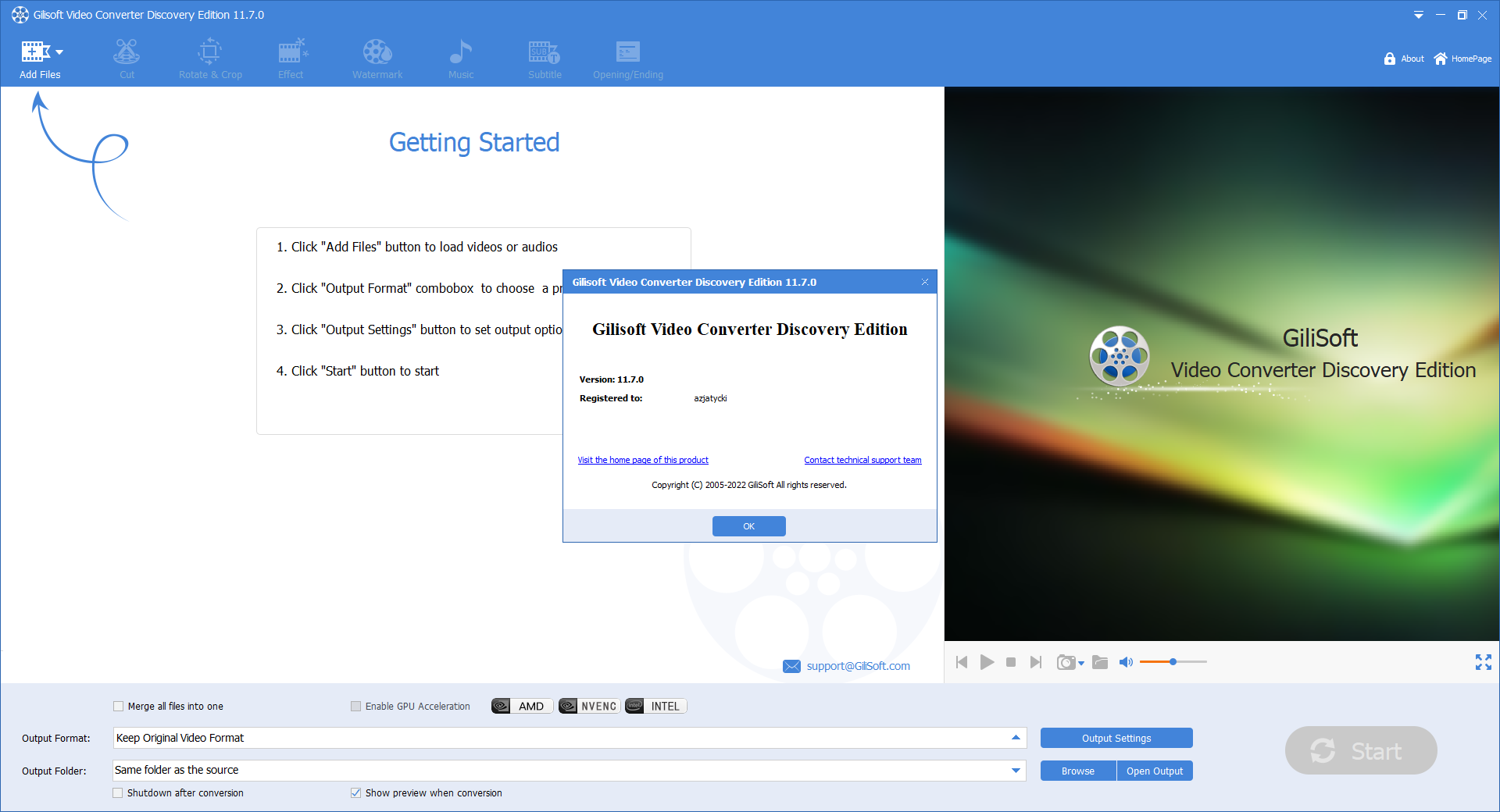Image resolution: width=1500 pixels, height=812 pixels.
Task: Click the copyright 2005-2022 GiliSoft text
Action: tap(749, 485)
